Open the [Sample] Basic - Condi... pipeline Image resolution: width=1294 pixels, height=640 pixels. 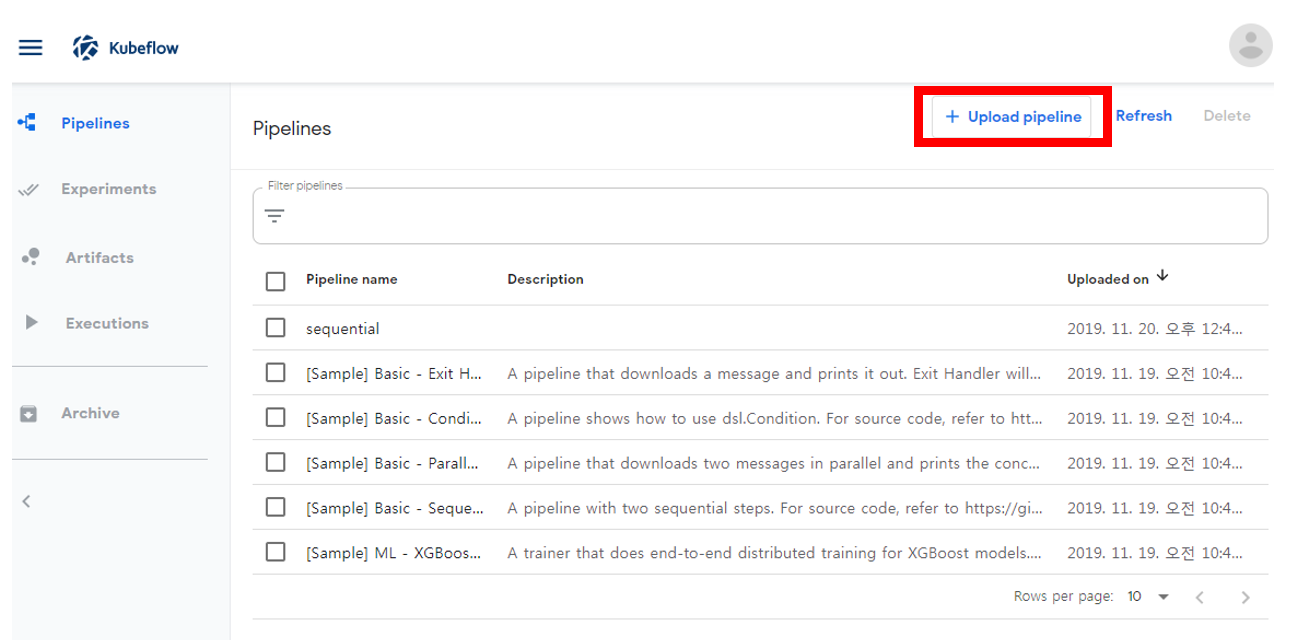click(x=394, y=419)
